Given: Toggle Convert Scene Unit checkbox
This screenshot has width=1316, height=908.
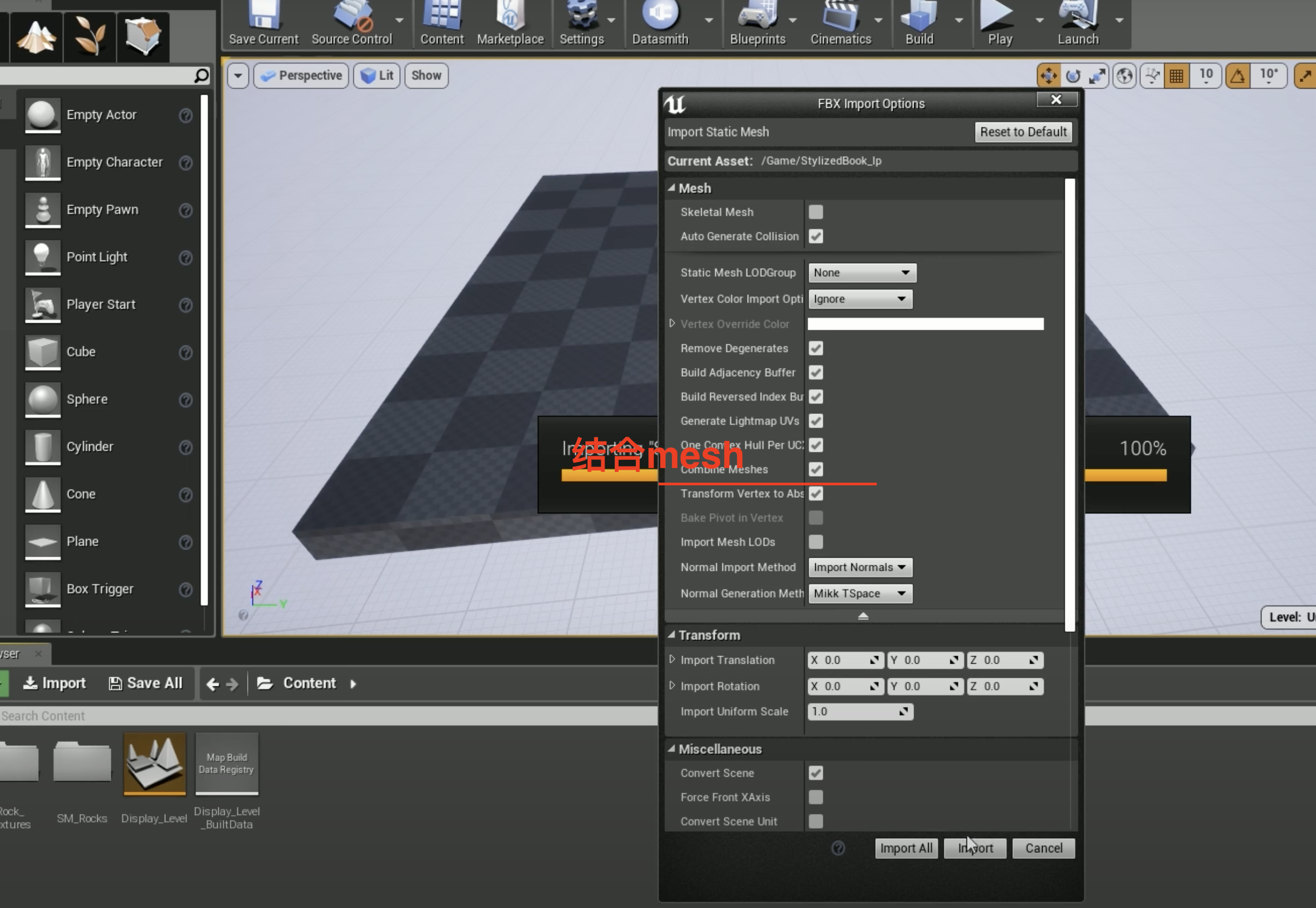Looking at the screenshot, I should pyautogui.click(x=816, y=821).
